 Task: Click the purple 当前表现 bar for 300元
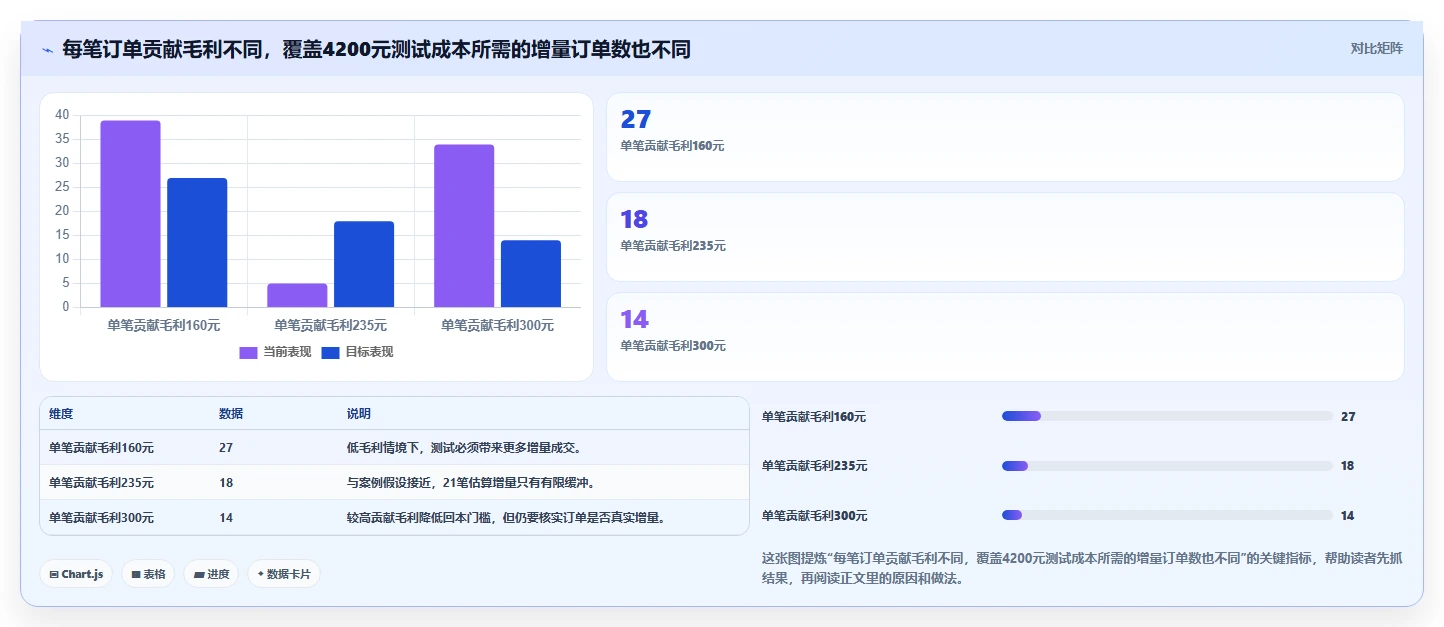[x=464, y=226]
